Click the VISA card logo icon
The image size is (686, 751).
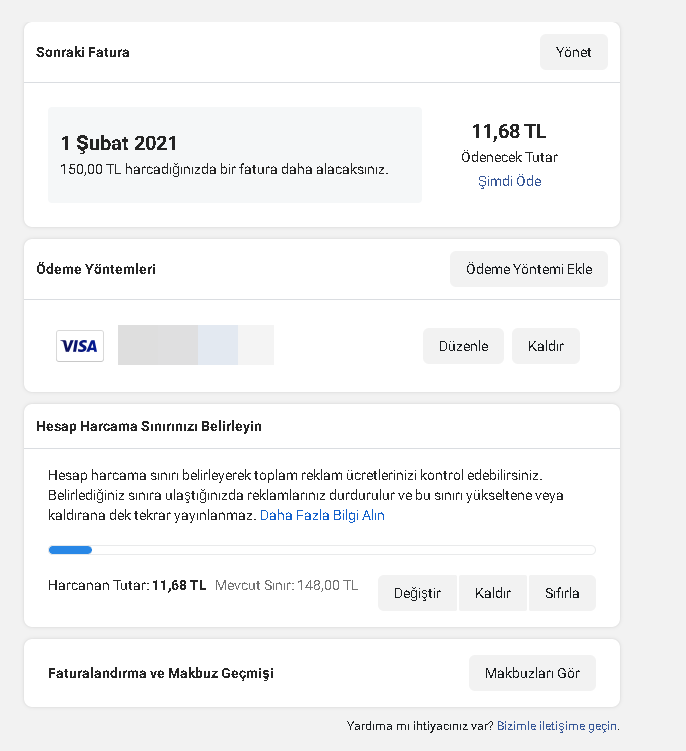[80, 346]
